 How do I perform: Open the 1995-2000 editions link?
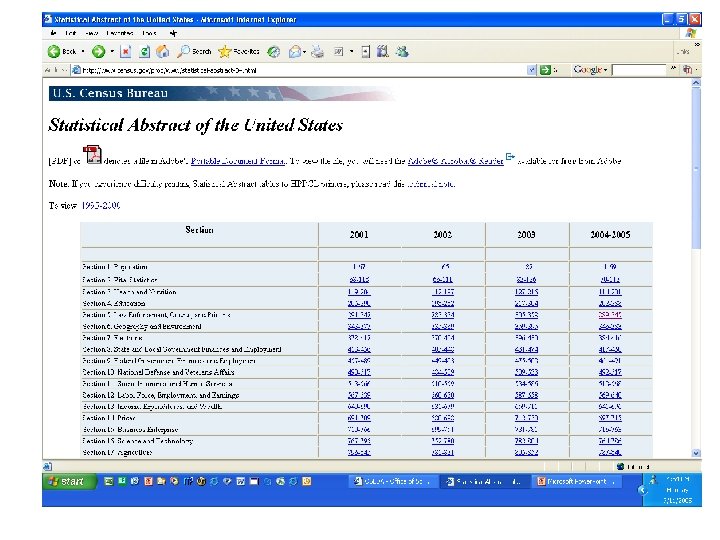pos(101,205)
